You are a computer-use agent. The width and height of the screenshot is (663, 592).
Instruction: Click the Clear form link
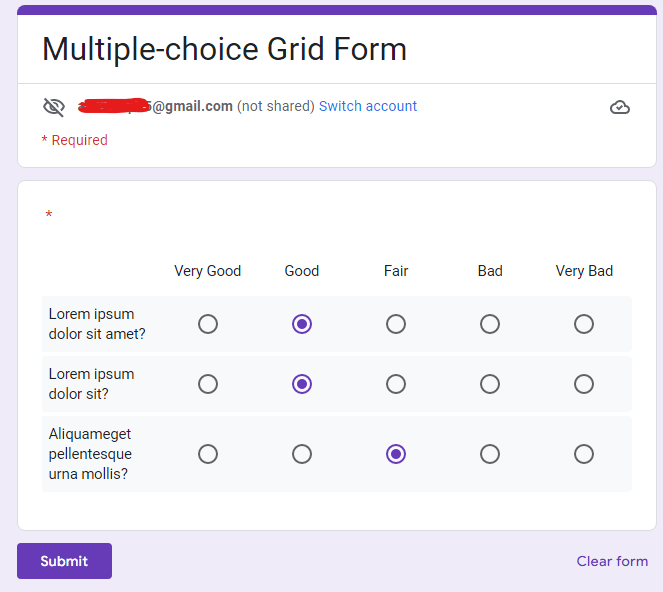612,561
